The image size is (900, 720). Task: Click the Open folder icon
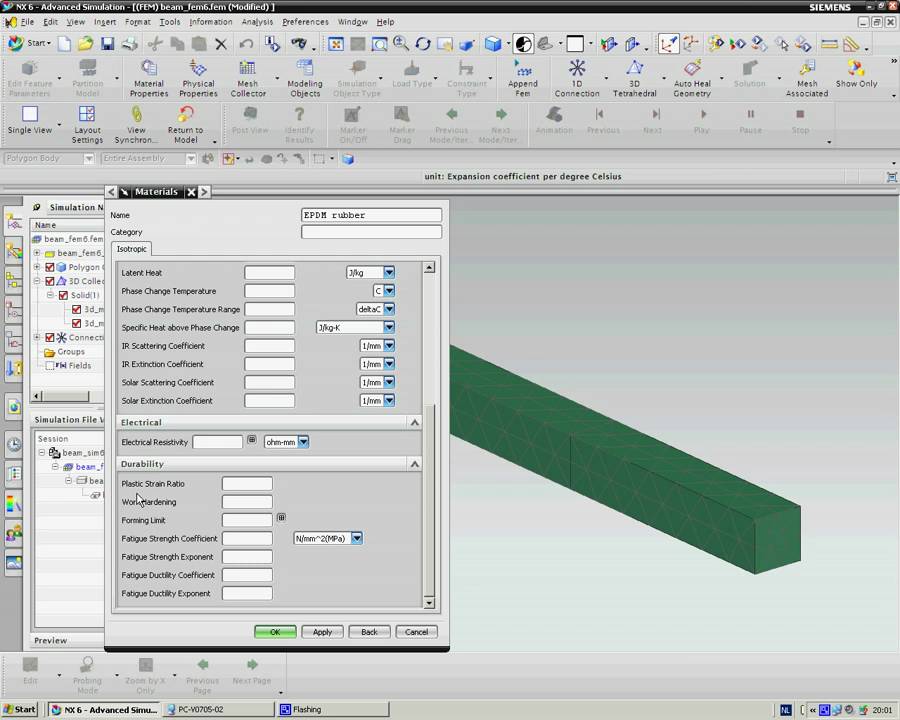86,44
